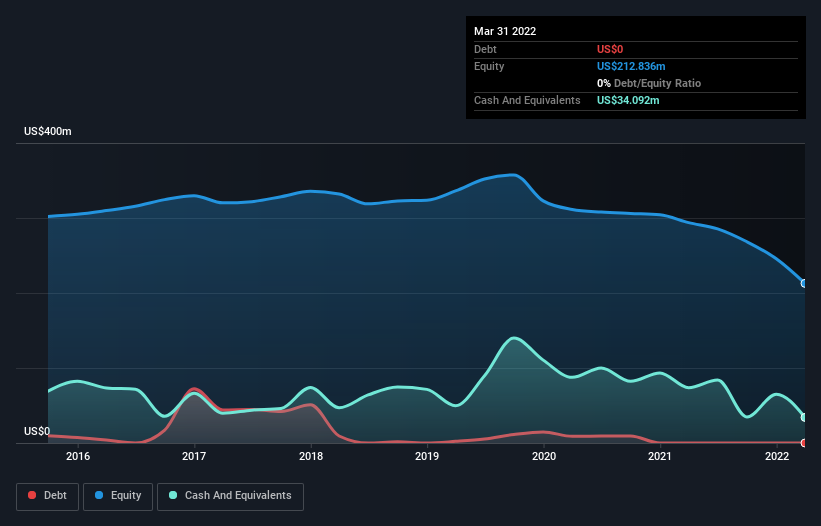Click the red Debt data point marker

pyautogui.click(x=804, y=443)
